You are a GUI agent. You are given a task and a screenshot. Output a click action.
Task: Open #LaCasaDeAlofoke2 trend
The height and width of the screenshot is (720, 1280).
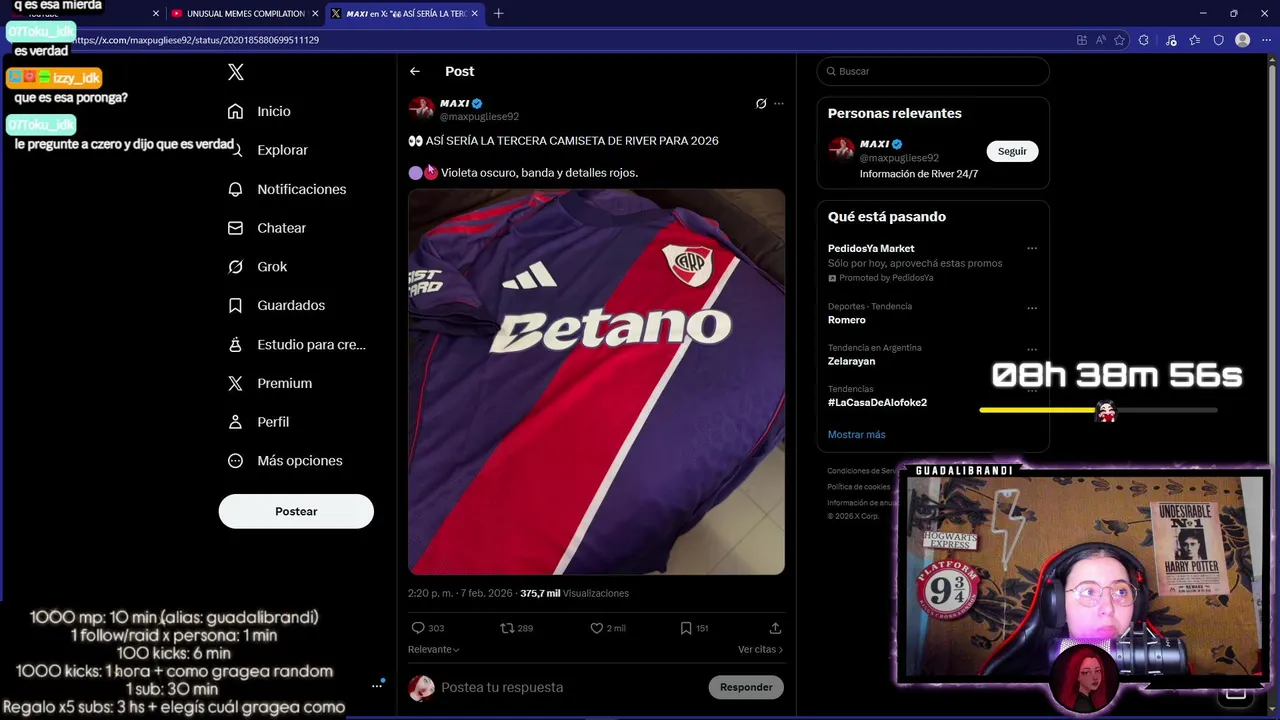click(877, 402)
